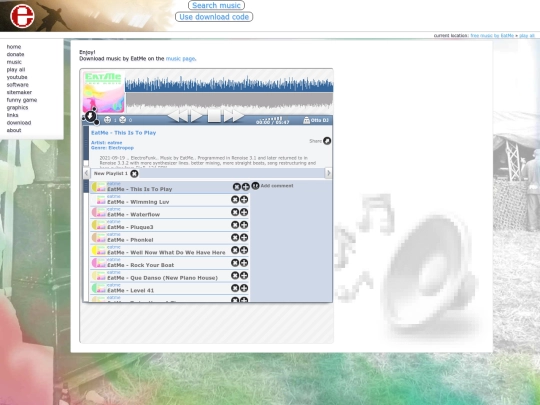Screen dimensions: 540x405
Task: Click plus icon on Que Danso row
Action: [x=244, y=276]
